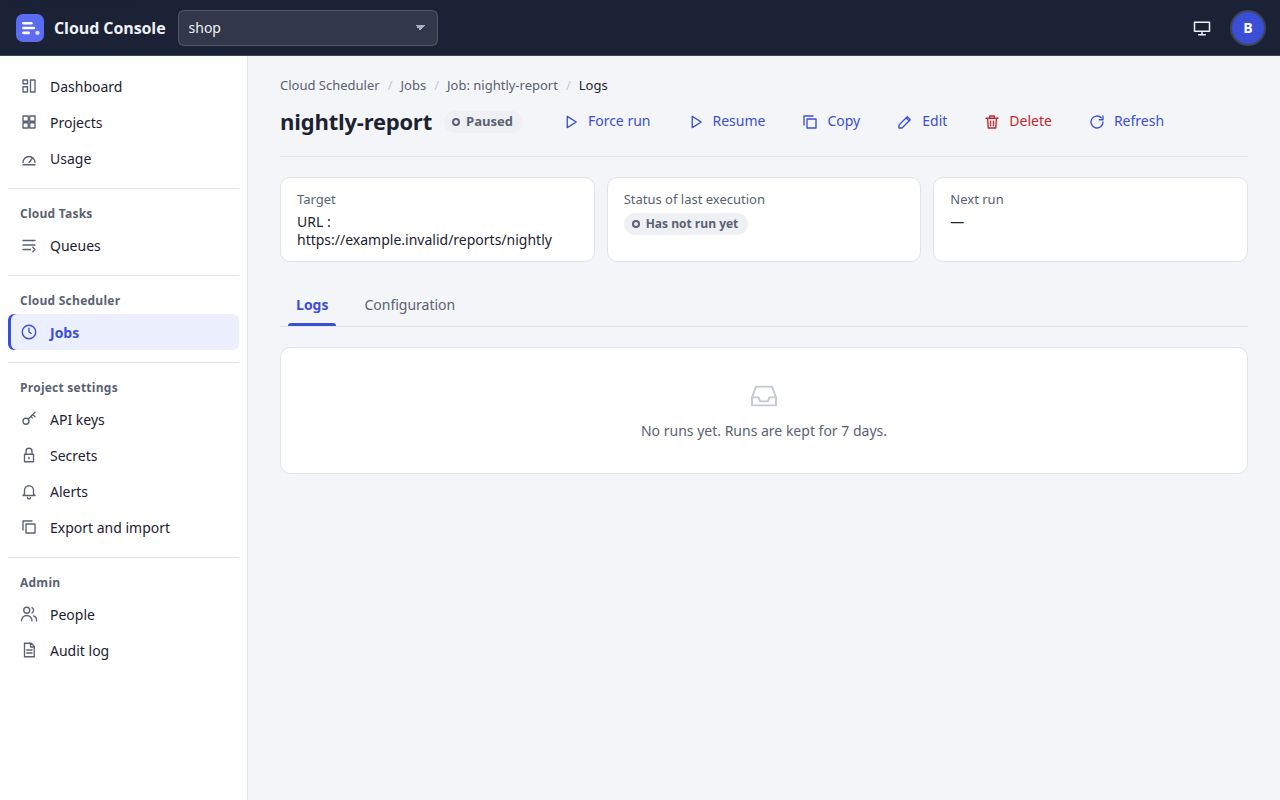Click the Dashboard sidebar icon
The image size is (1280, 800).
click(x=29, y=87)
